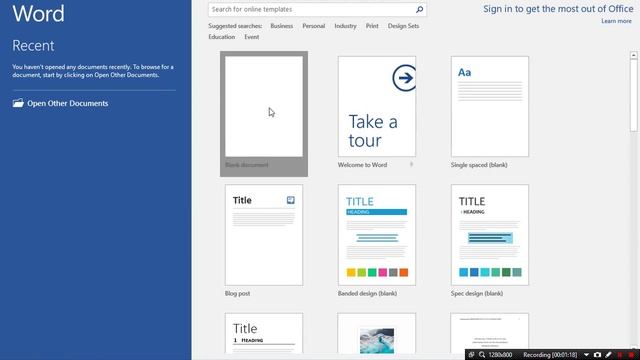Open the Single spaced (blank) template
This screenshot has width=640, height=360.
coord(490,107)
